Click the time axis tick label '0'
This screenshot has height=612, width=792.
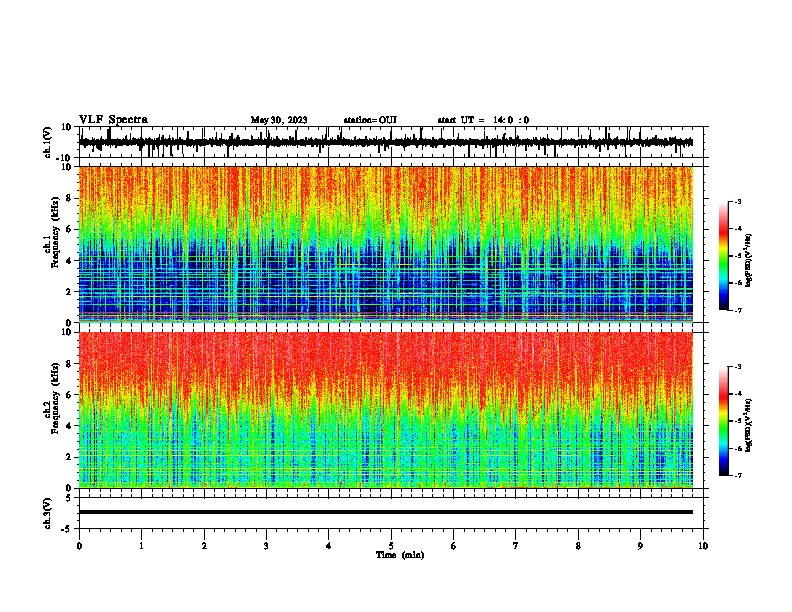[79, 546]
